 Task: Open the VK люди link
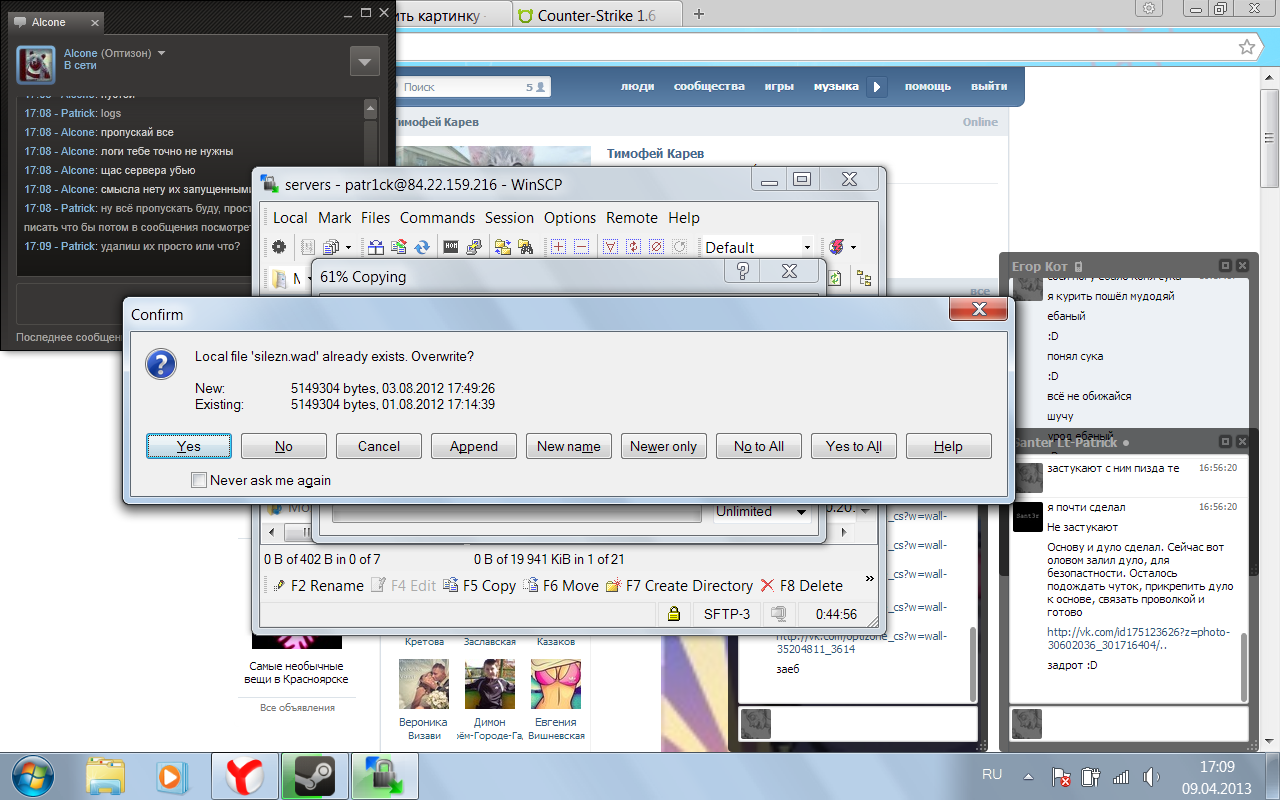point(638,86)
